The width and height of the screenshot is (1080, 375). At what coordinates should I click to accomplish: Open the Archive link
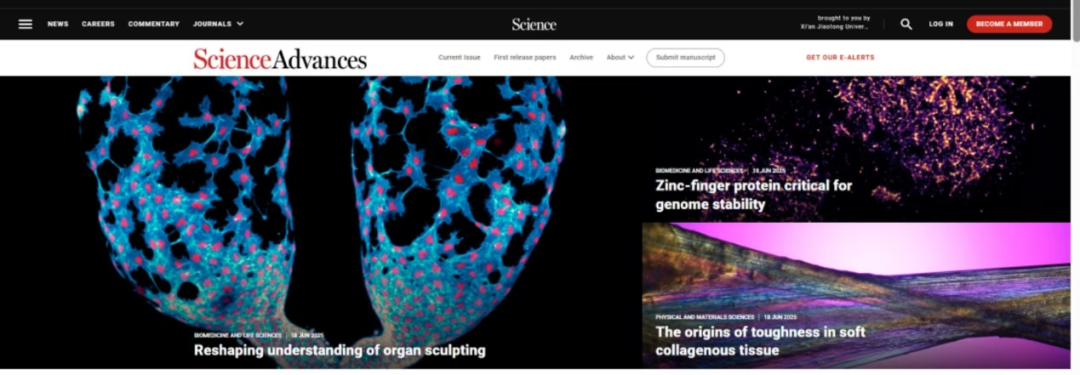[x=581, y=57]
